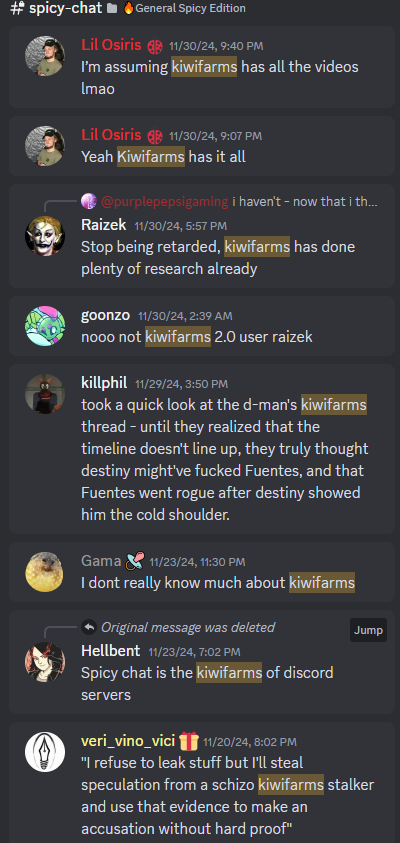This screenshot has width=400, height=843.
Task: Open Lil Osiris avatar on the 9:40 PM message
Action: point(45,56)
